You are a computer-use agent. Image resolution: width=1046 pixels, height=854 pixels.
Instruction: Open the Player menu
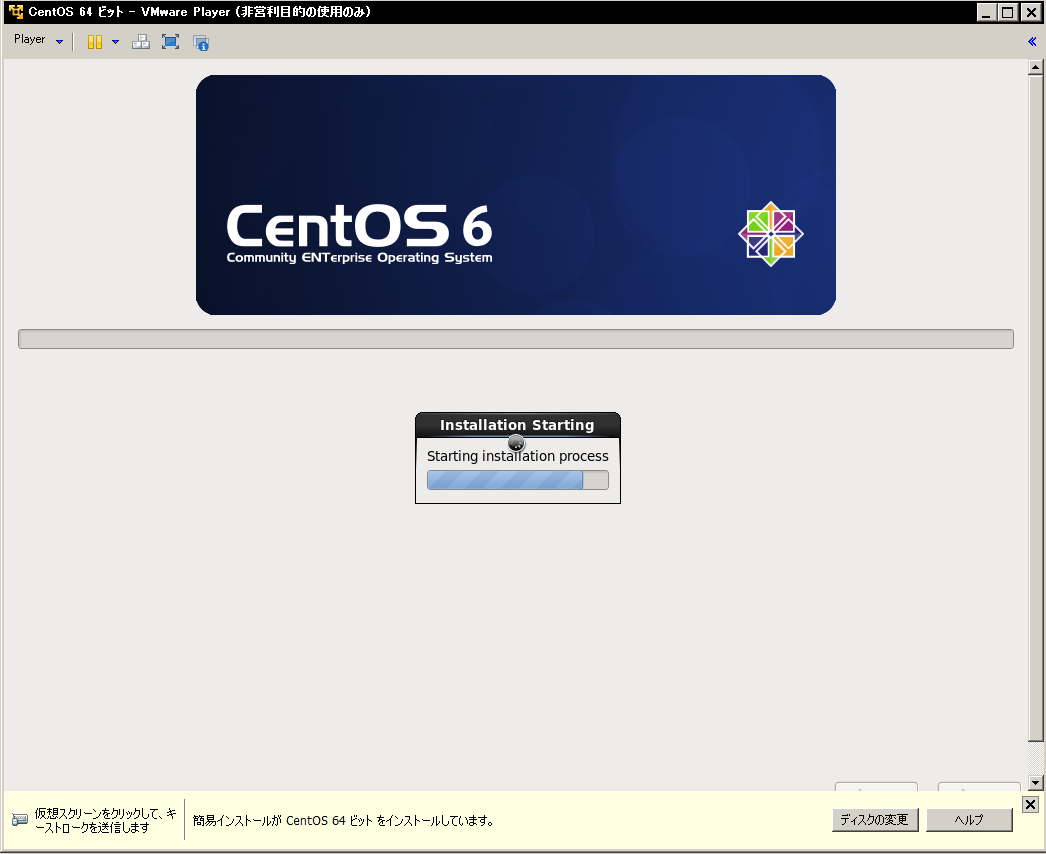click(38, 40)
